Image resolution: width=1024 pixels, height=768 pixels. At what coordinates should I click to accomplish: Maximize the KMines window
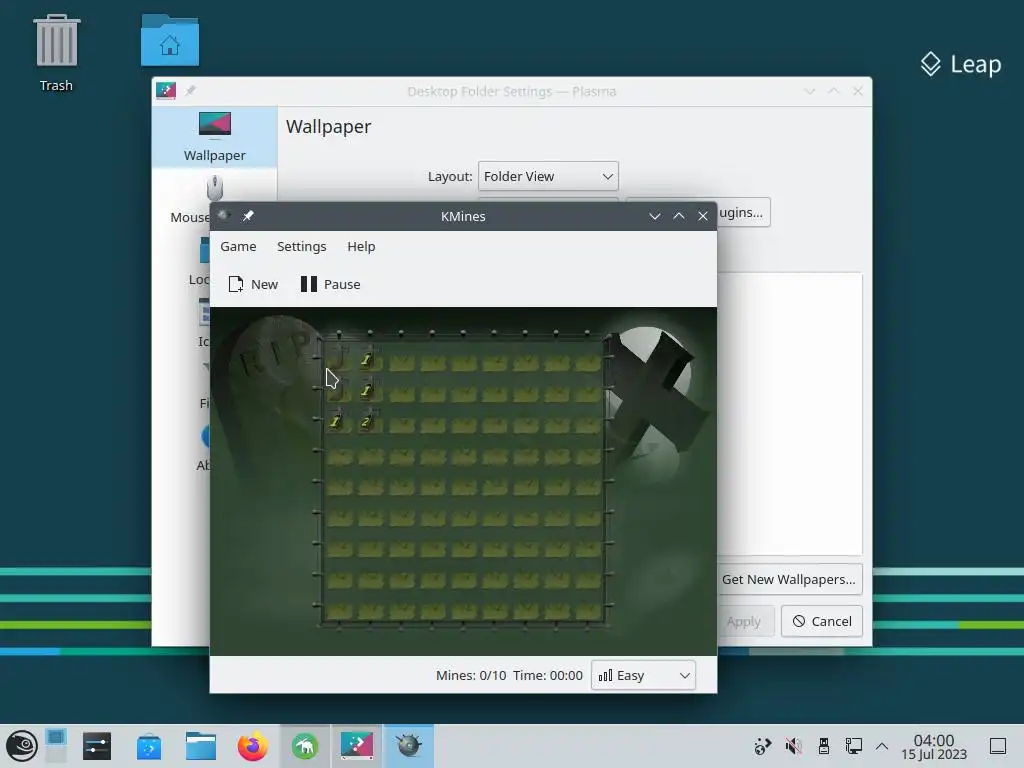[679, 216]
